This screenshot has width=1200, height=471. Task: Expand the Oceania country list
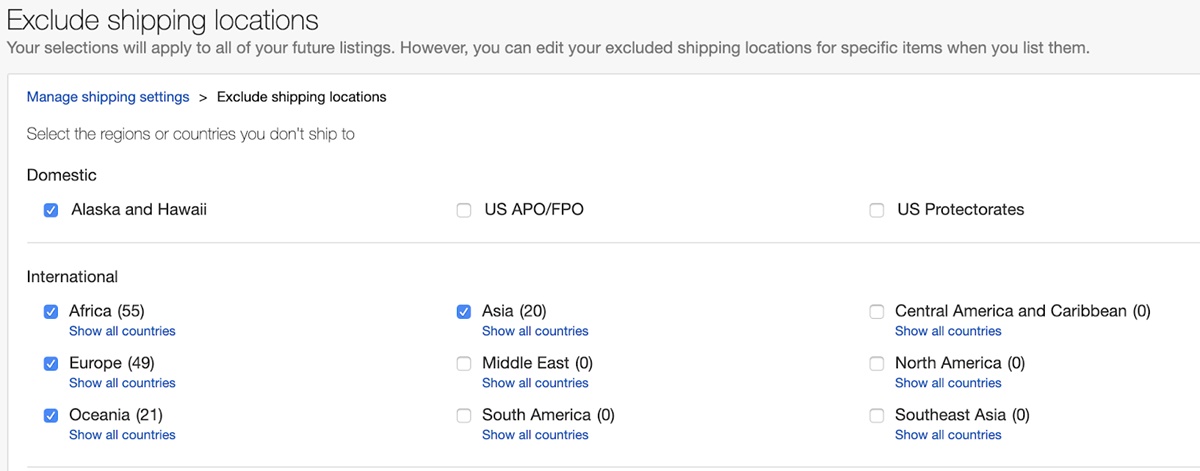click(x=122, y=435)
